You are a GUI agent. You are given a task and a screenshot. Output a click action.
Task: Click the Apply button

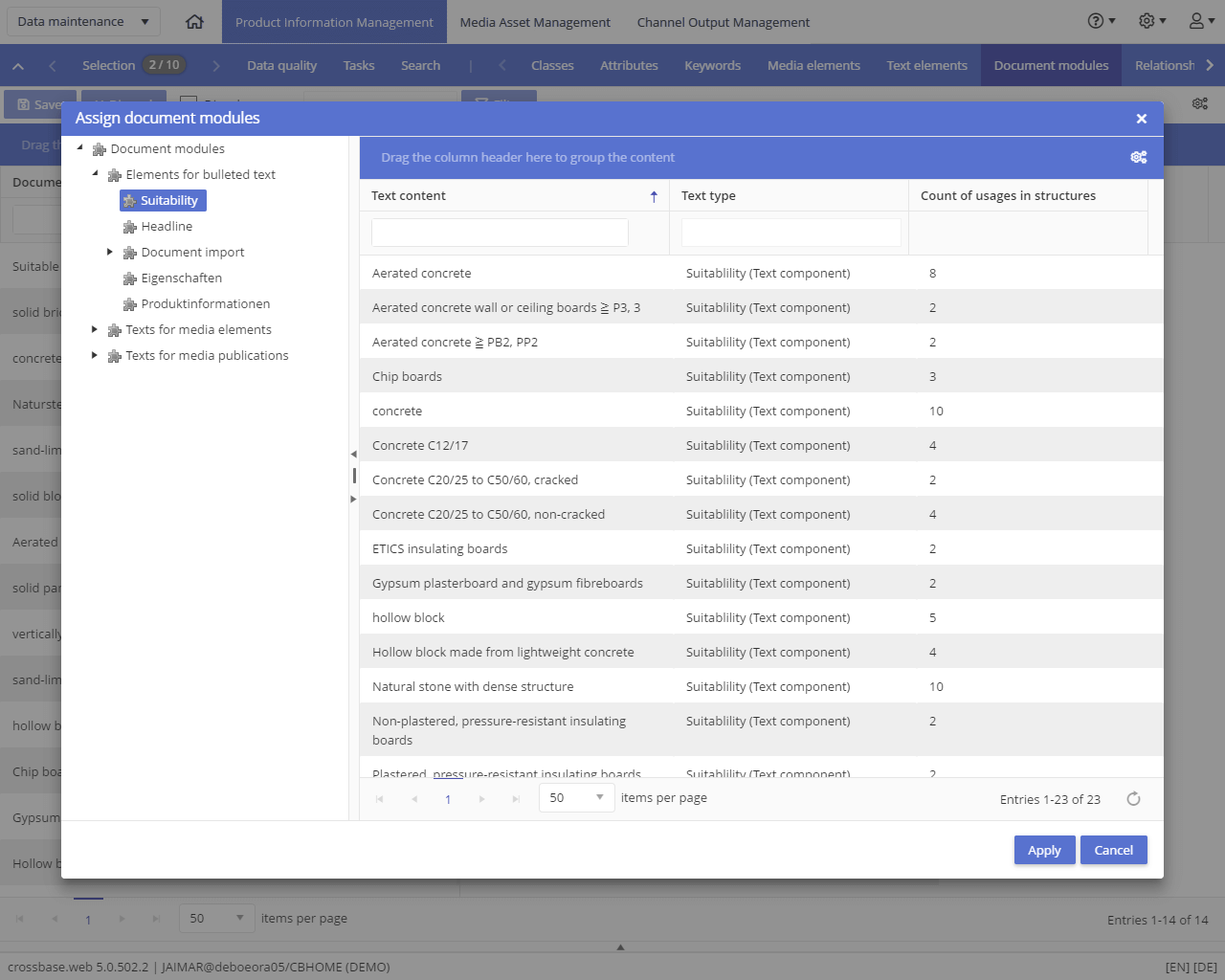point(1044,850)
